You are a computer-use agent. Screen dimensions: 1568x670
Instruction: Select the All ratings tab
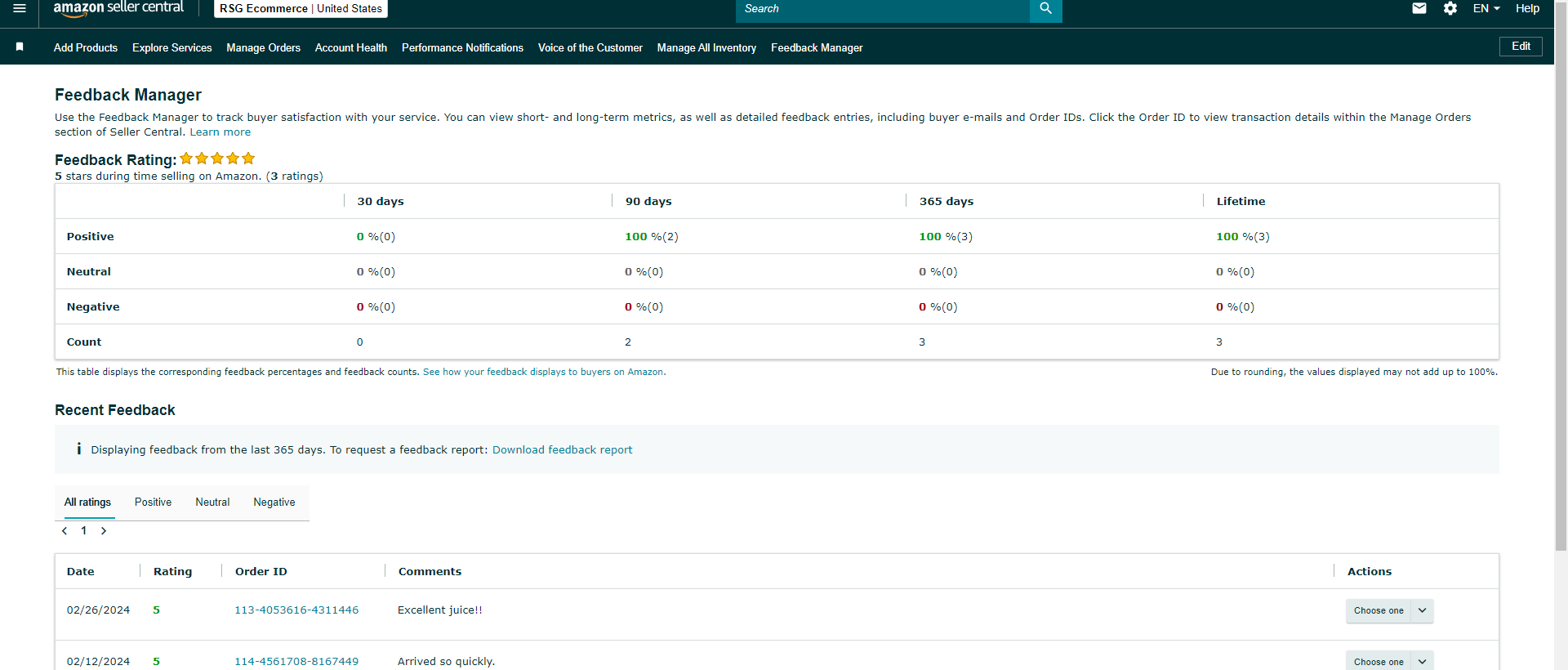pos(87,502)
